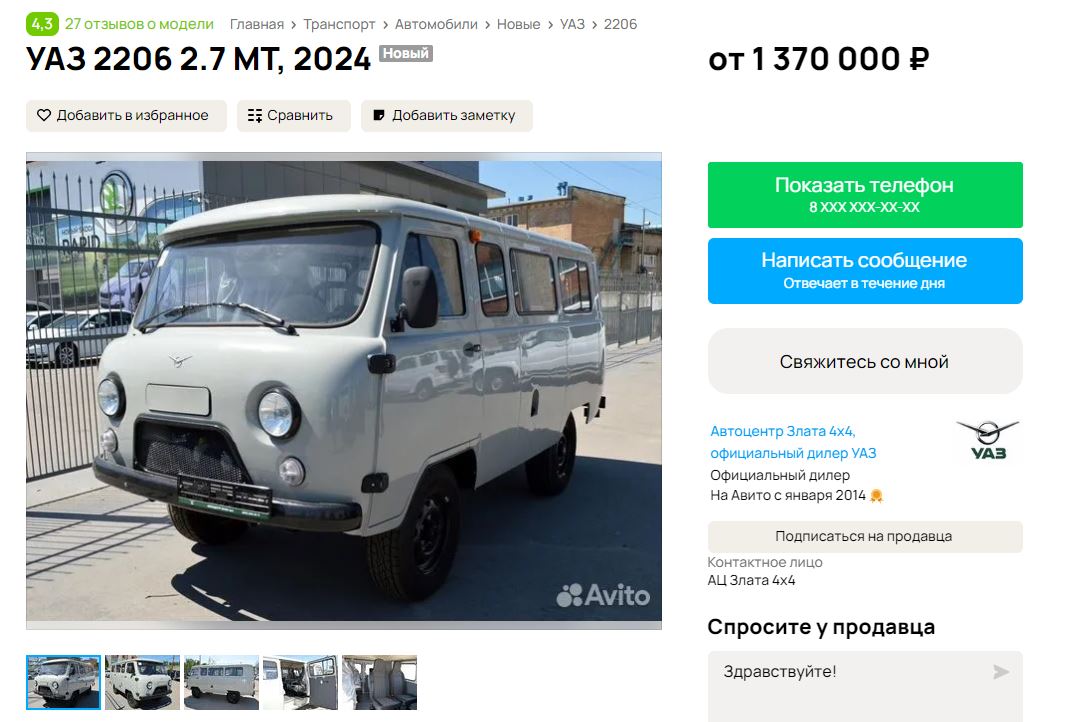Screen dimensions: 1086x722
Task: Click the Здравствуйте message input field
Action: [865, 686]
